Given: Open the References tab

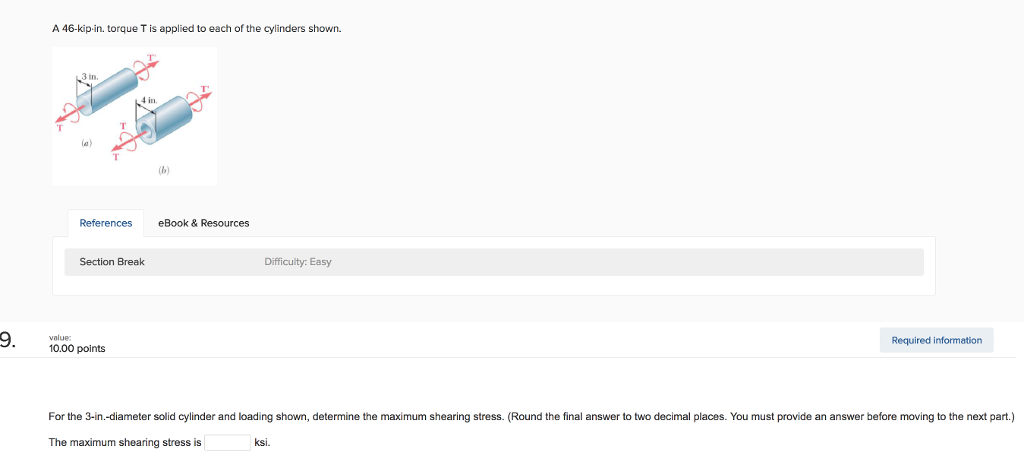Looking at the screenshot, I should click(105, 223).
